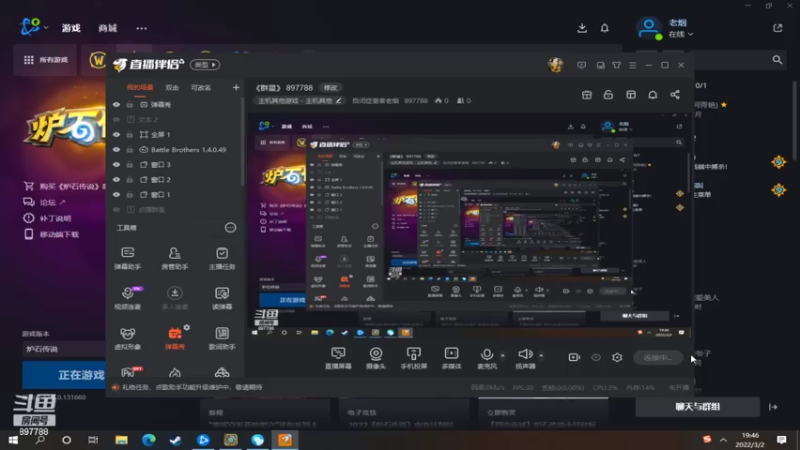Expand speaker options arrow
The width and height of the screenshot is (800, 450).
(541, 355)
